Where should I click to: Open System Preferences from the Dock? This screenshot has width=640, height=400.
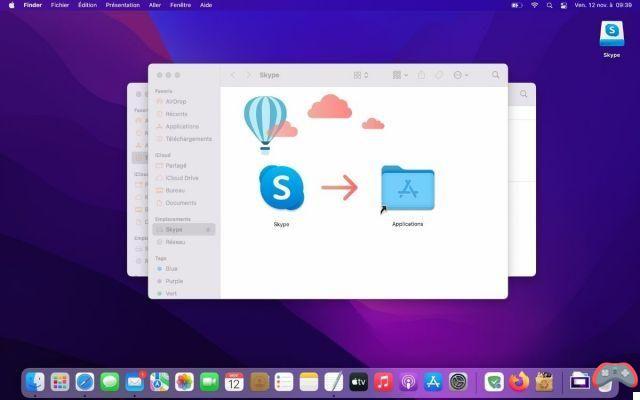tap(458, 382)
